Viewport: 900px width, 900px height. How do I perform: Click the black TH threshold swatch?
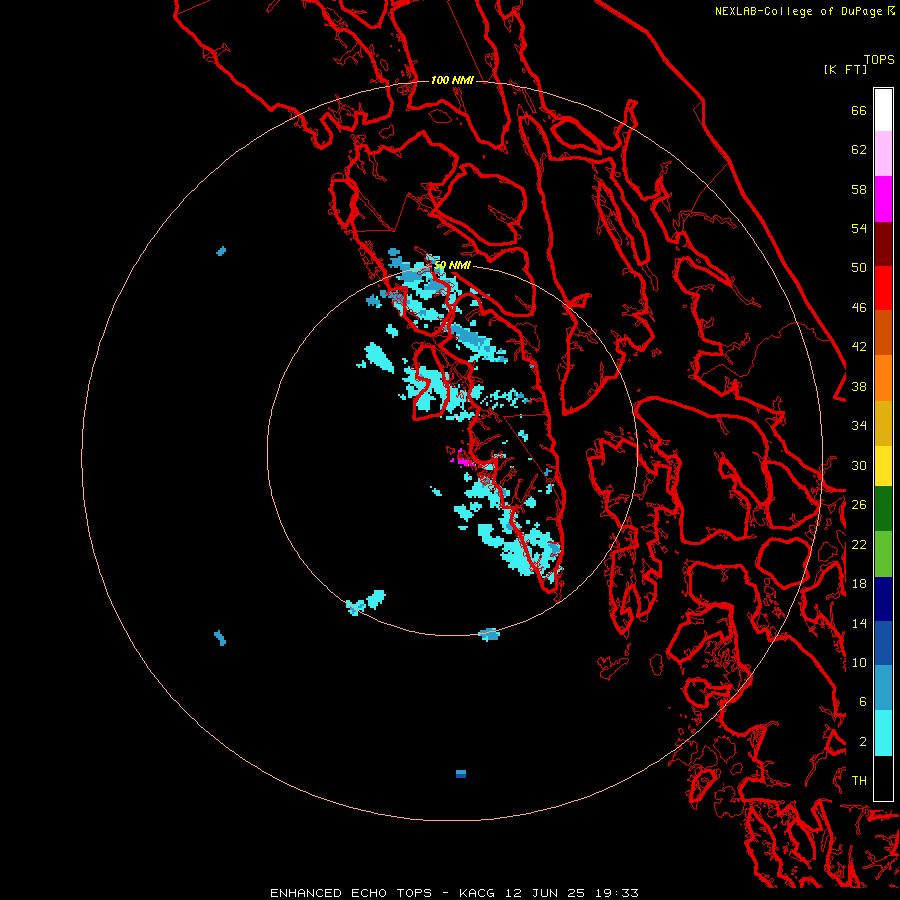tap(883, 778)
